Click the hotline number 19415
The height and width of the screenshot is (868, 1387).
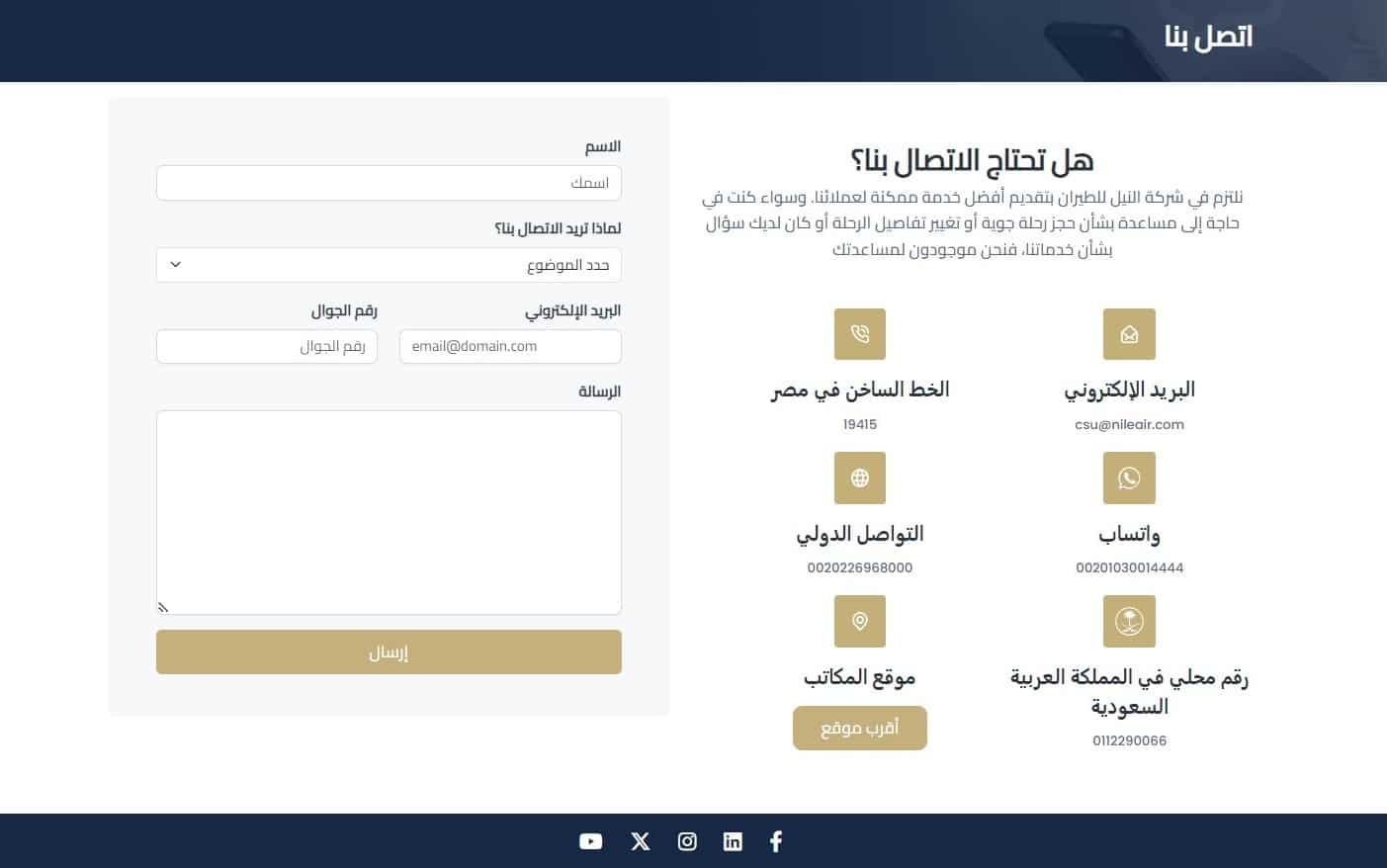coord(860,424)
